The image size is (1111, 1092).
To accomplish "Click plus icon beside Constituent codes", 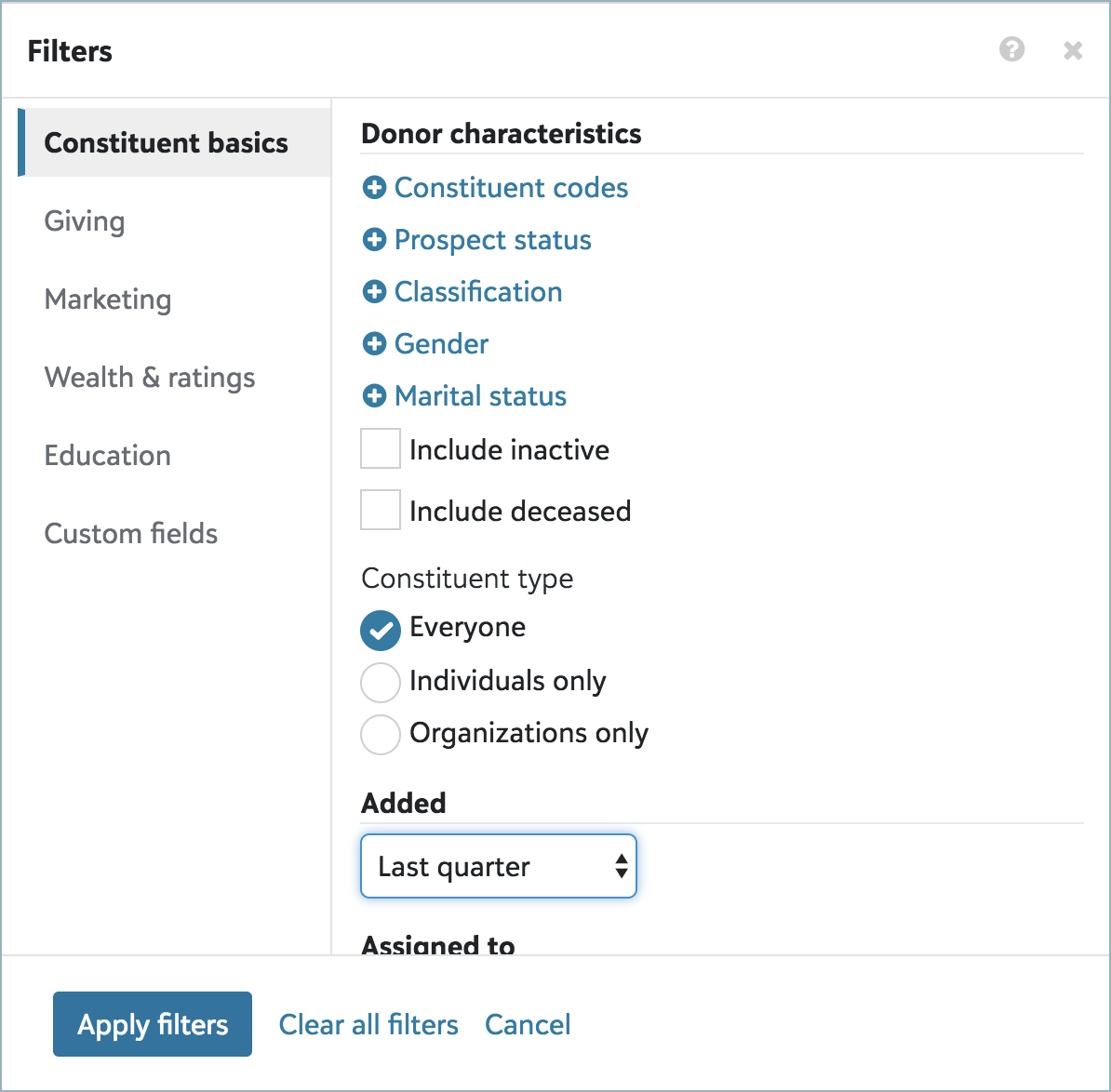I will [374, 188].
